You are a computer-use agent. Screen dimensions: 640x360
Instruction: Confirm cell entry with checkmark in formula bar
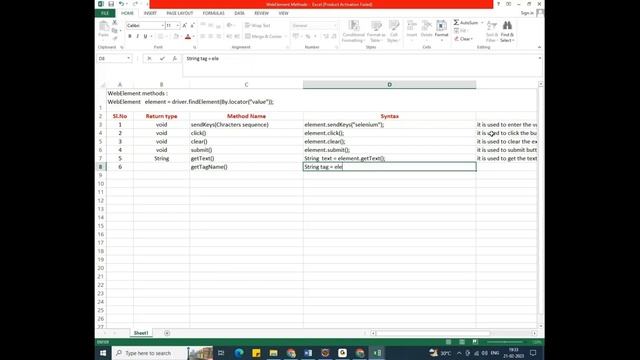tap(162, 59)
